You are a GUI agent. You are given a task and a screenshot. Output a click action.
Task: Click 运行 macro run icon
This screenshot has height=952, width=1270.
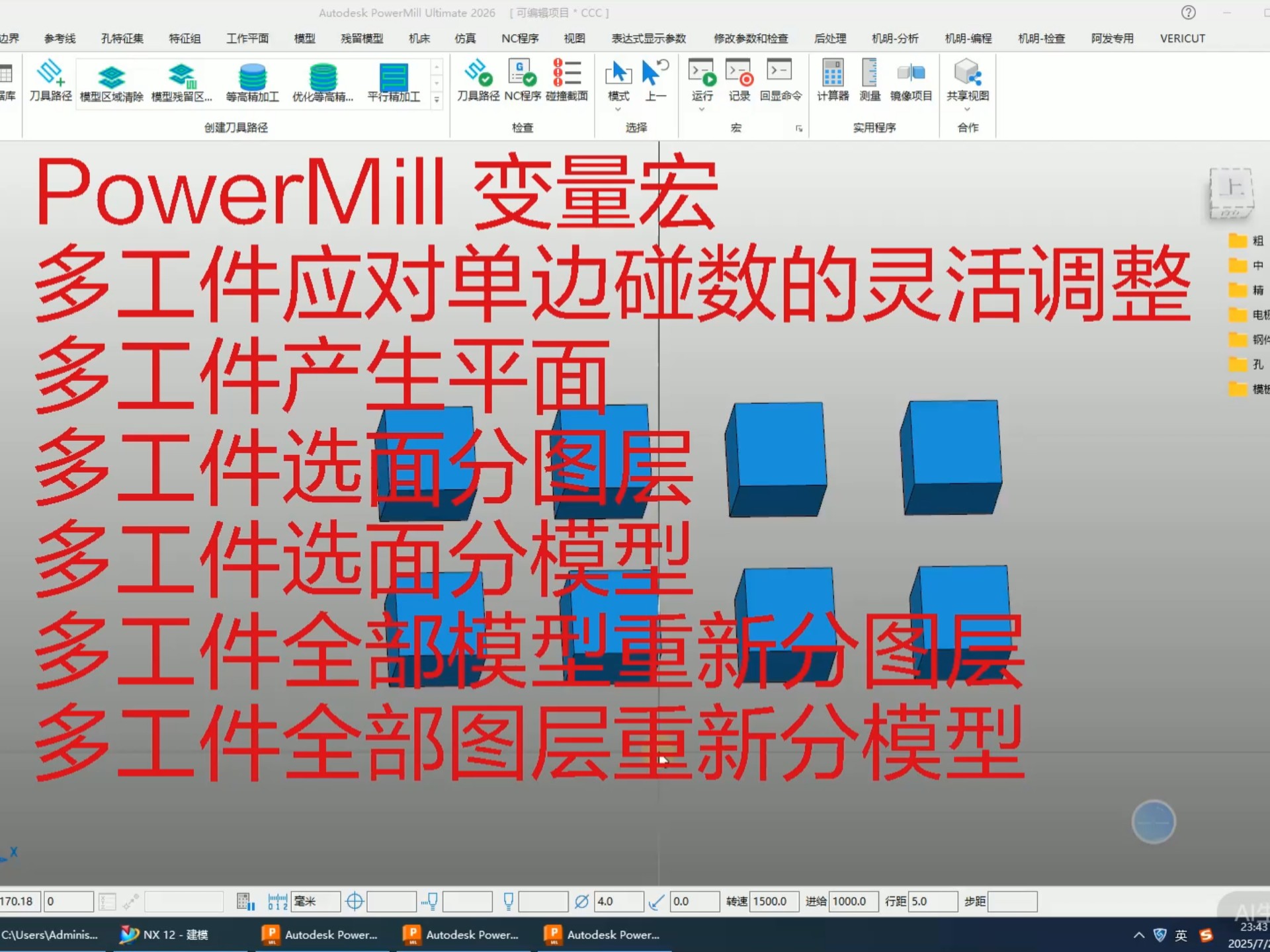[702, 73]
